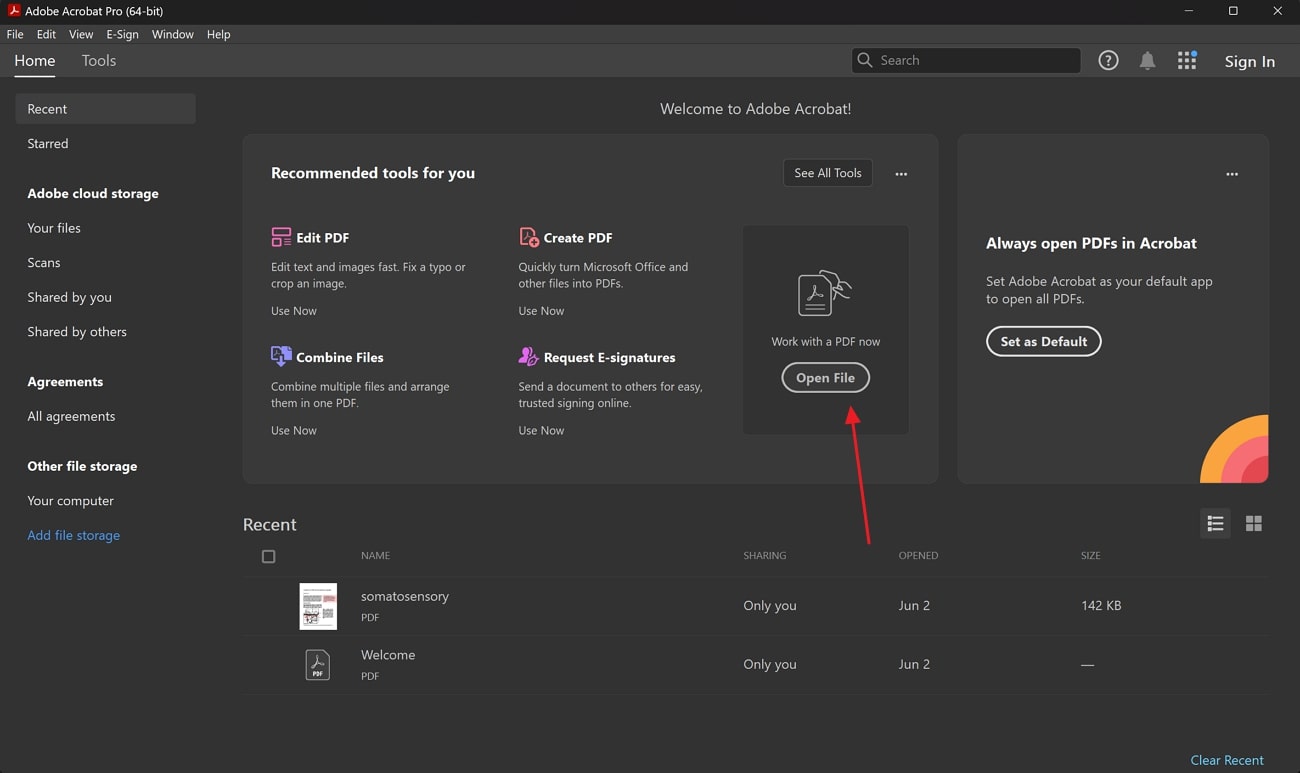The width and height of the screenshot is (1300, 773).
Task: Click Use Now under Request E-signatures
Action: click(541, 430)
